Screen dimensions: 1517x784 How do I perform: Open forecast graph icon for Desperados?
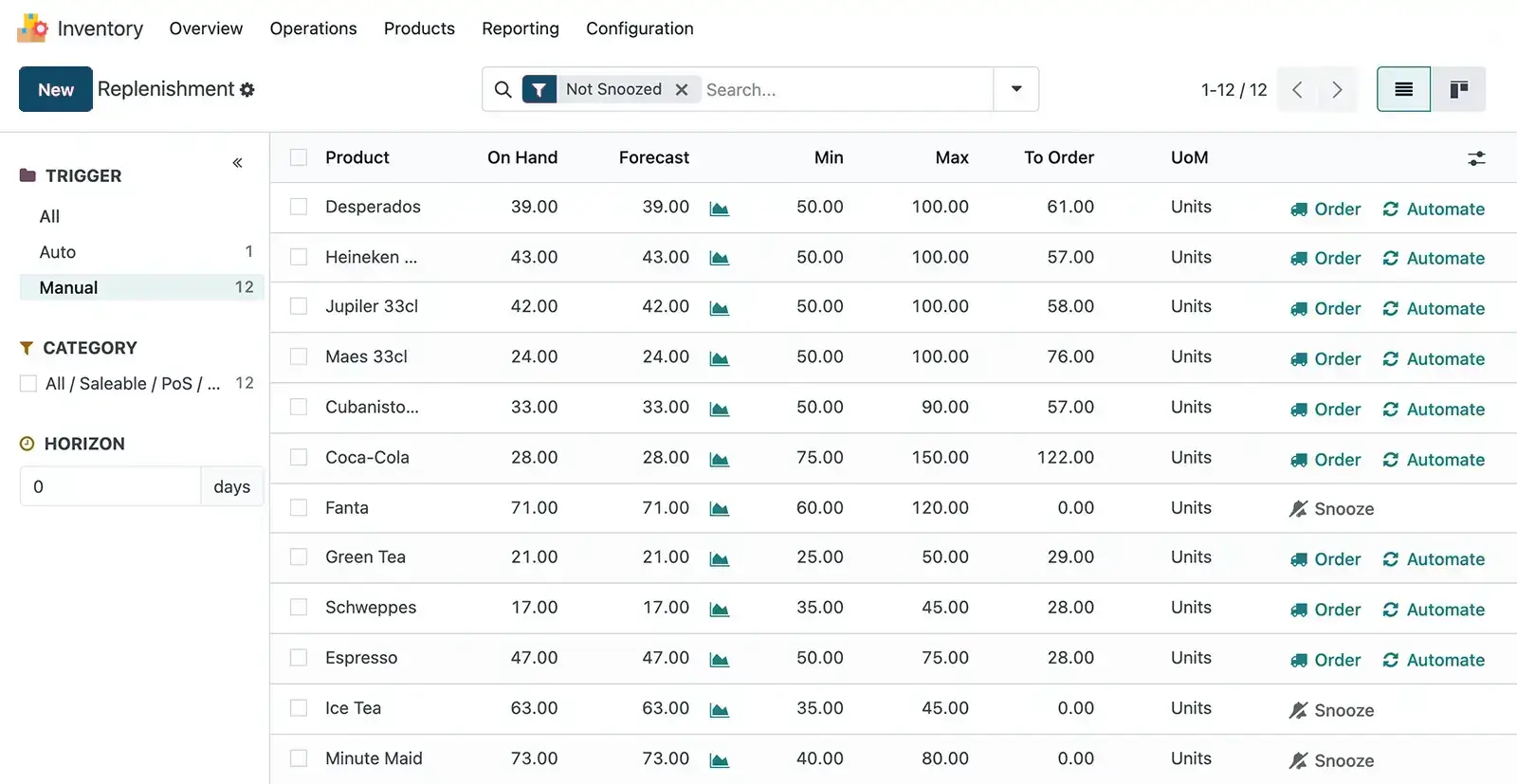coord(719,209)
